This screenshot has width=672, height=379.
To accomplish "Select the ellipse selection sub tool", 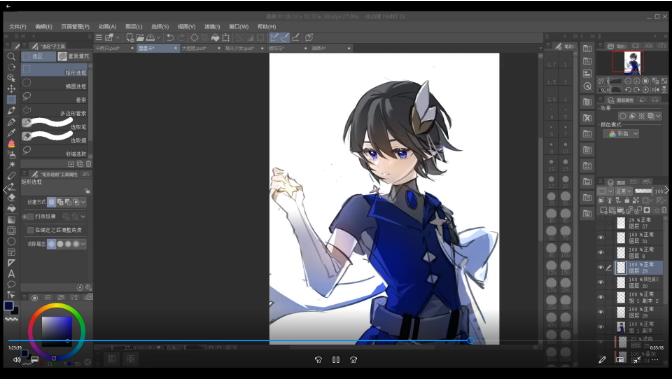I will click(54, 83).
